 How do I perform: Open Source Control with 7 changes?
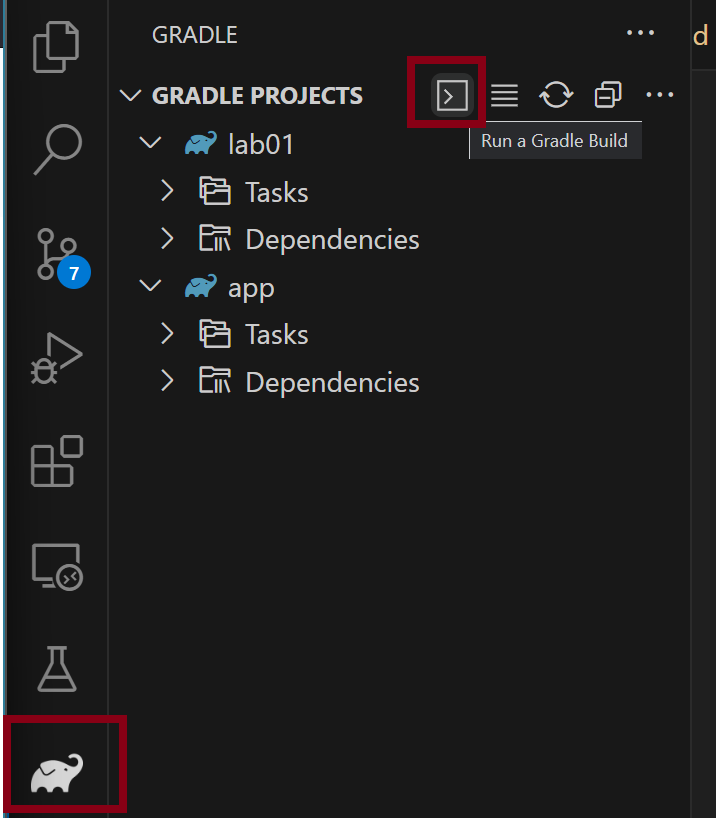tap(56, 254)
